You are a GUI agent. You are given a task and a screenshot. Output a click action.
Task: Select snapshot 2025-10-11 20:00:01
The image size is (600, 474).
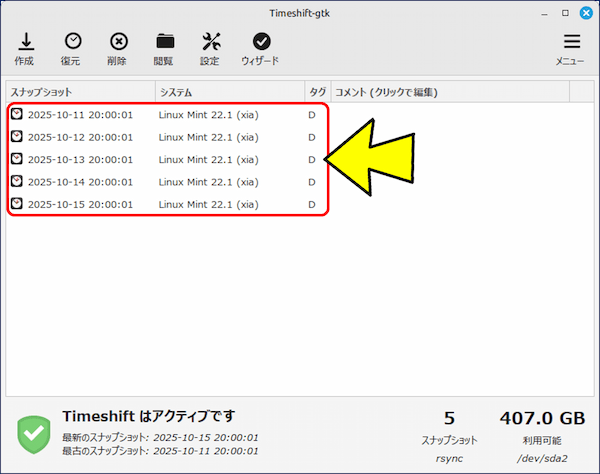tap(80, 115)
